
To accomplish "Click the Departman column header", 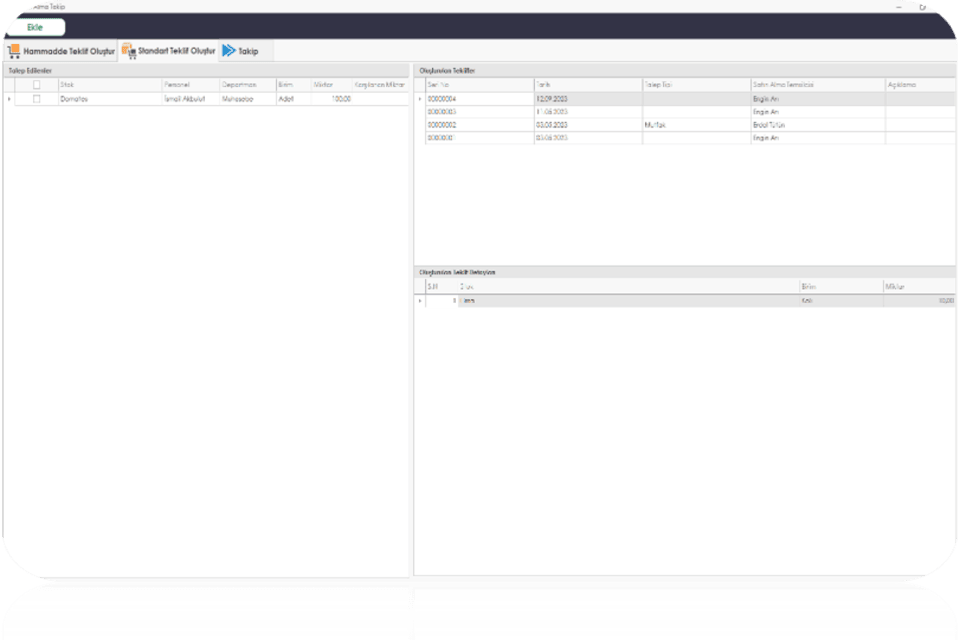I will (246, 85).
